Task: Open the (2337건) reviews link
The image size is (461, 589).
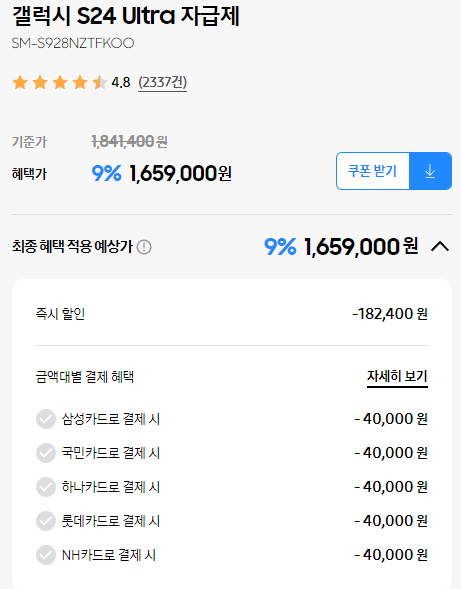Action: [162, 82]
